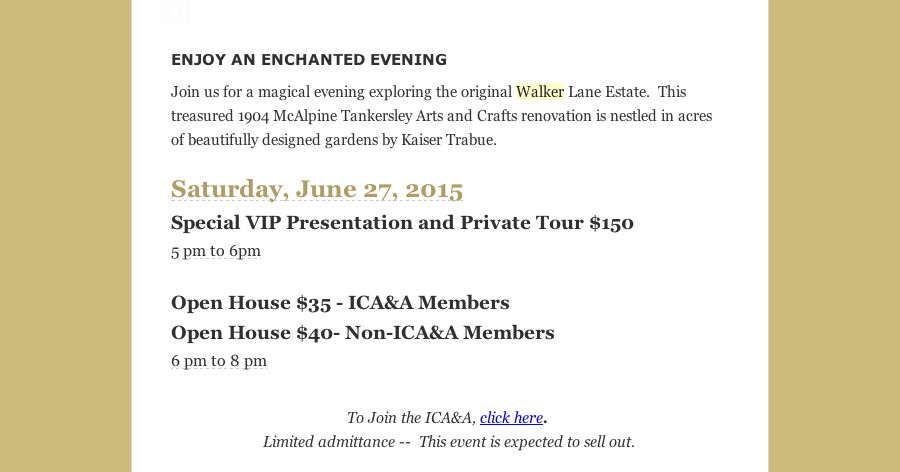
Task: Click the 'To Join the ICA&A,' italic text
Action: click(x=412, y=417)
